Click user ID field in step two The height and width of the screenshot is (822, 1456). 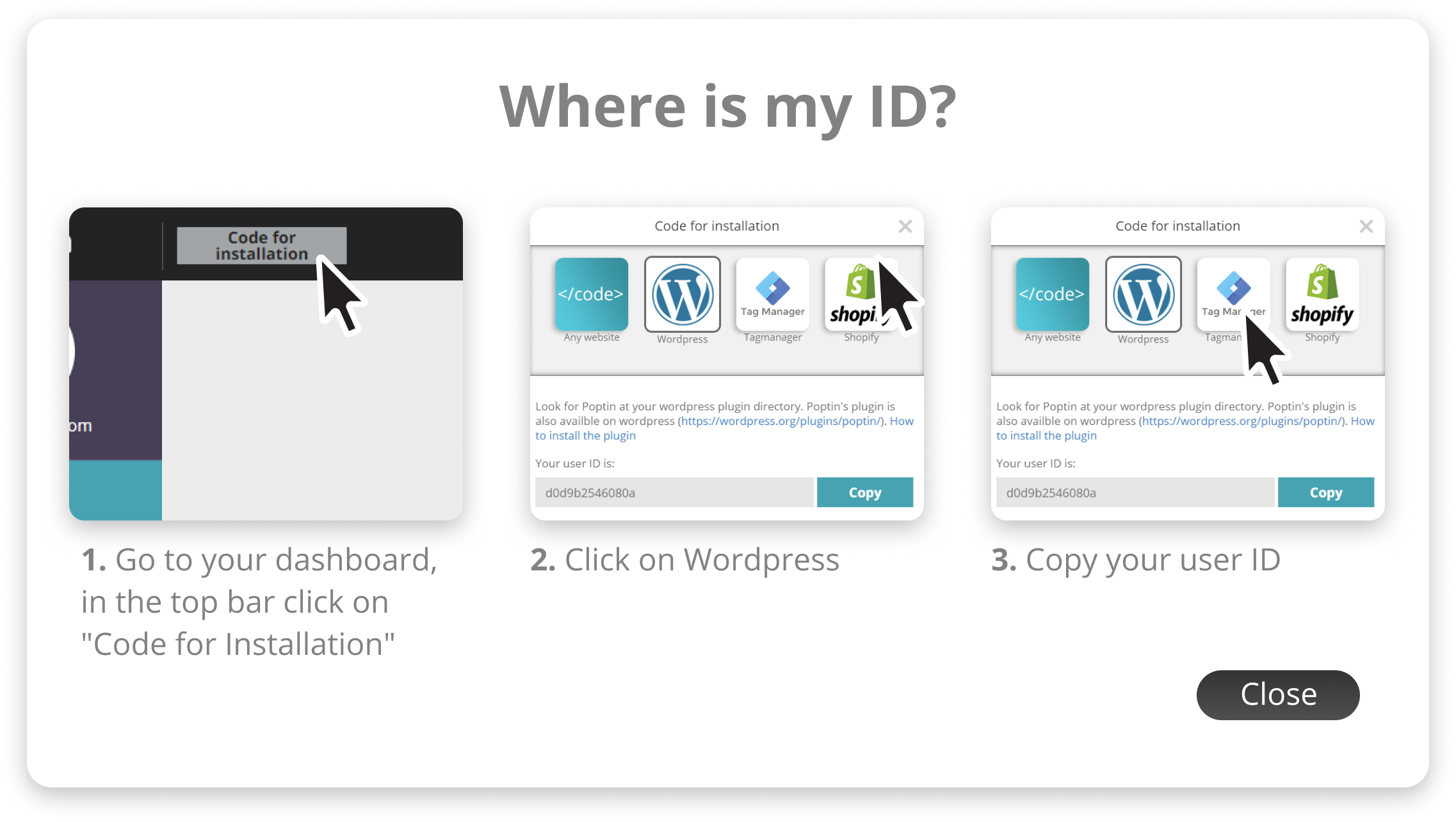click(674, 492)
